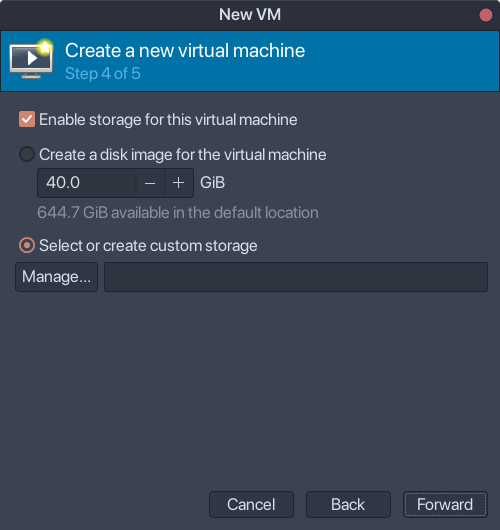The width and height of the screenshot is (500, 530).
Task: Close the New VM dialog with red button
Action: 485,15
